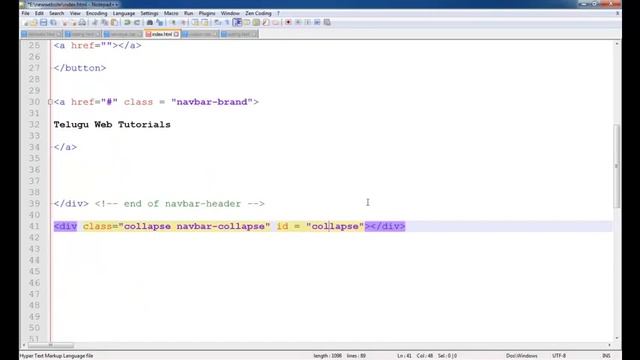Close the index.html tab with its X
The height and width of the screenshot is (360, 640).
point(176,34)
